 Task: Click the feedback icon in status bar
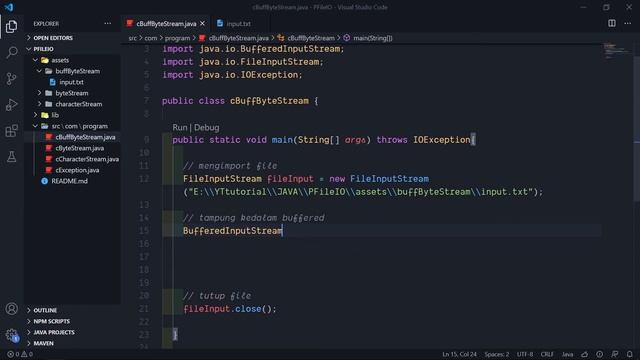coord(615,354)
